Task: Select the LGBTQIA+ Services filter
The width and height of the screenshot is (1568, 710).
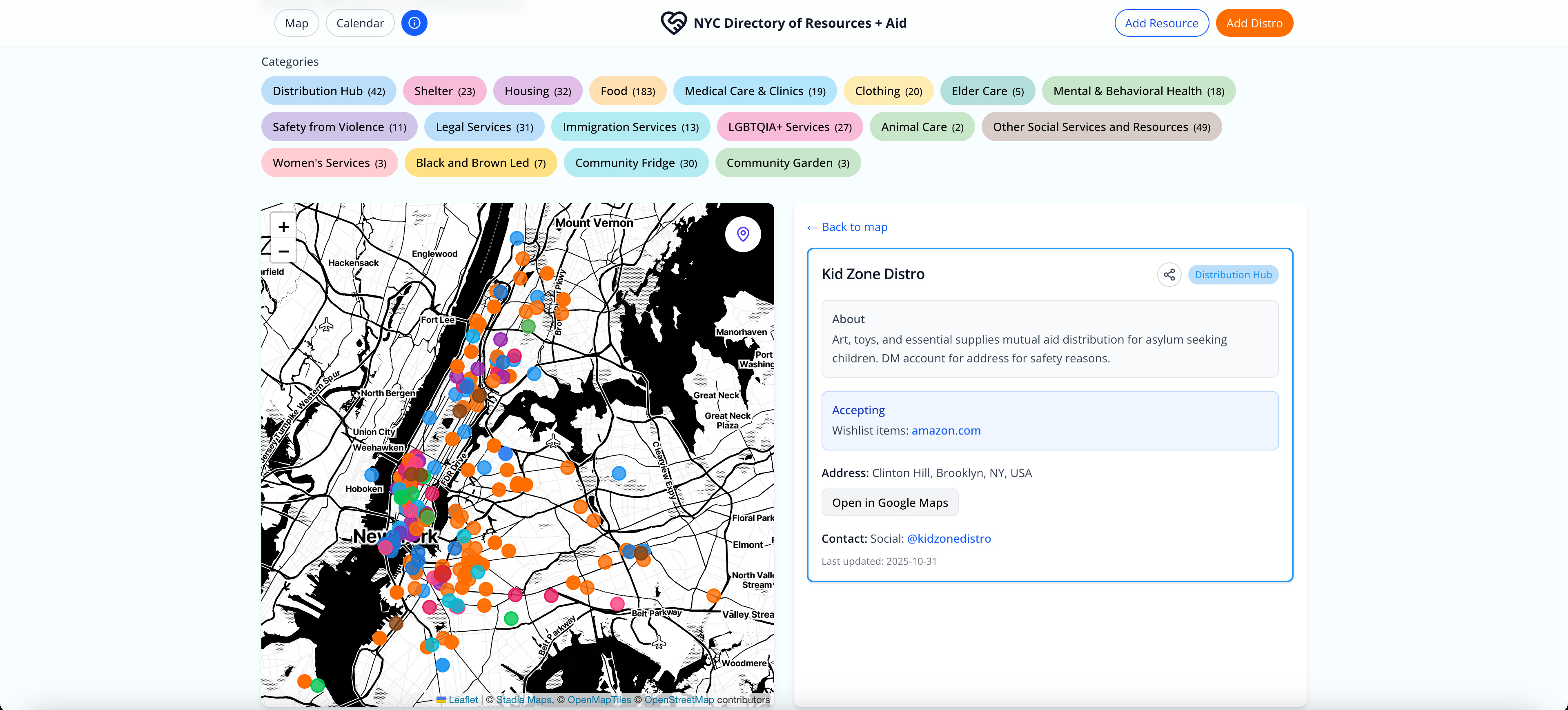Action: click(x=789, y=126)
